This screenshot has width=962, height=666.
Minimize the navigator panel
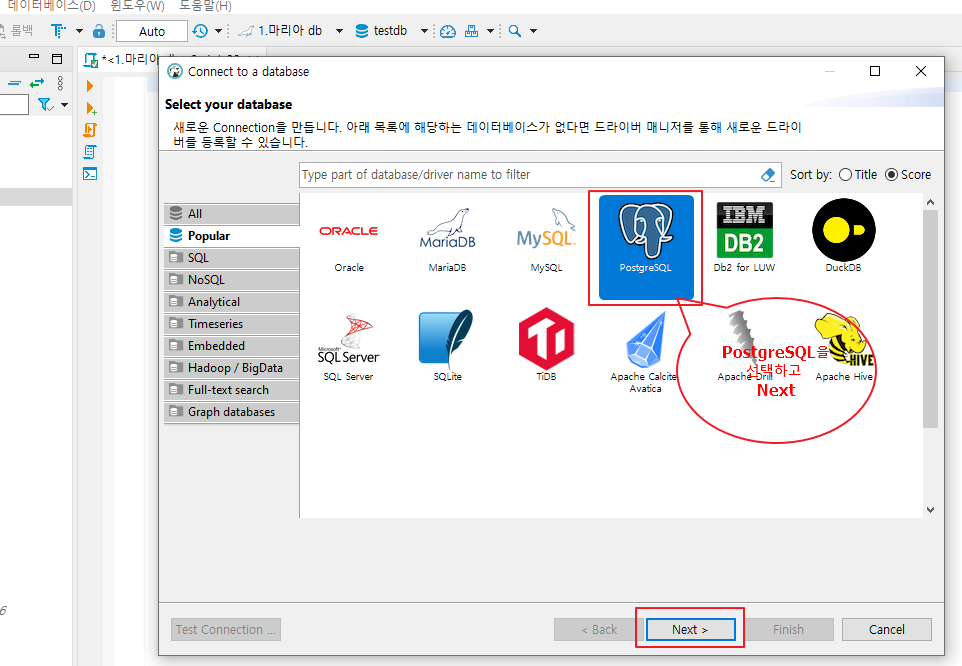click(34, 57)
